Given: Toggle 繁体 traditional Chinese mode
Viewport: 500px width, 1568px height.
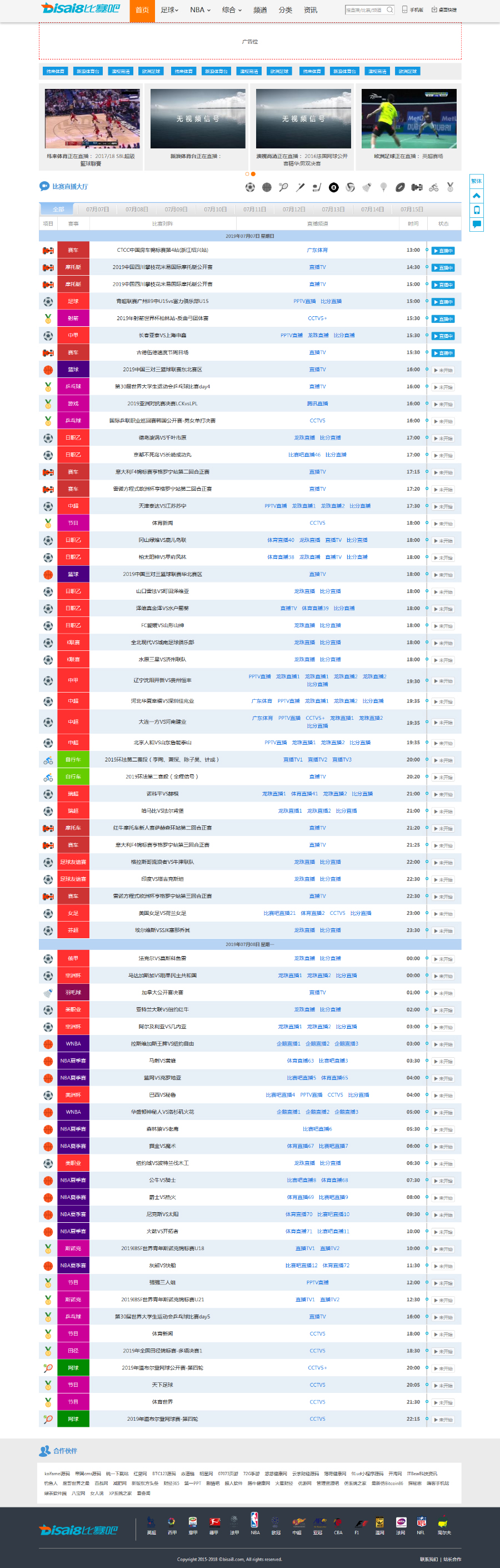Looking at the screenshot, I should click(476, 181).
